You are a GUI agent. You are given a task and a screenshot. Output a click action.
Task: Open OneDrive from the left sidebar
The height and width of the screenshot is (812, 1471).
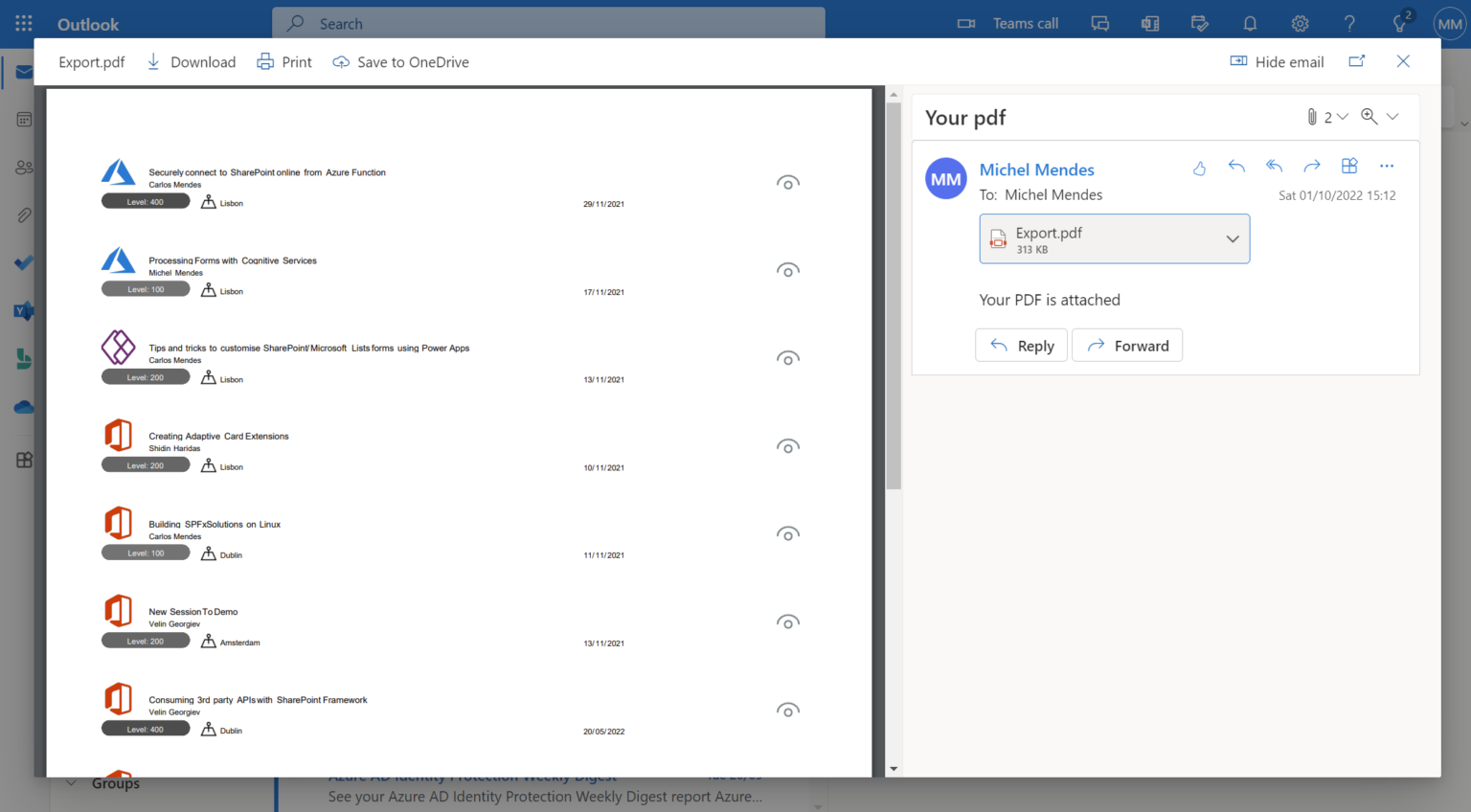pos(23,406)
